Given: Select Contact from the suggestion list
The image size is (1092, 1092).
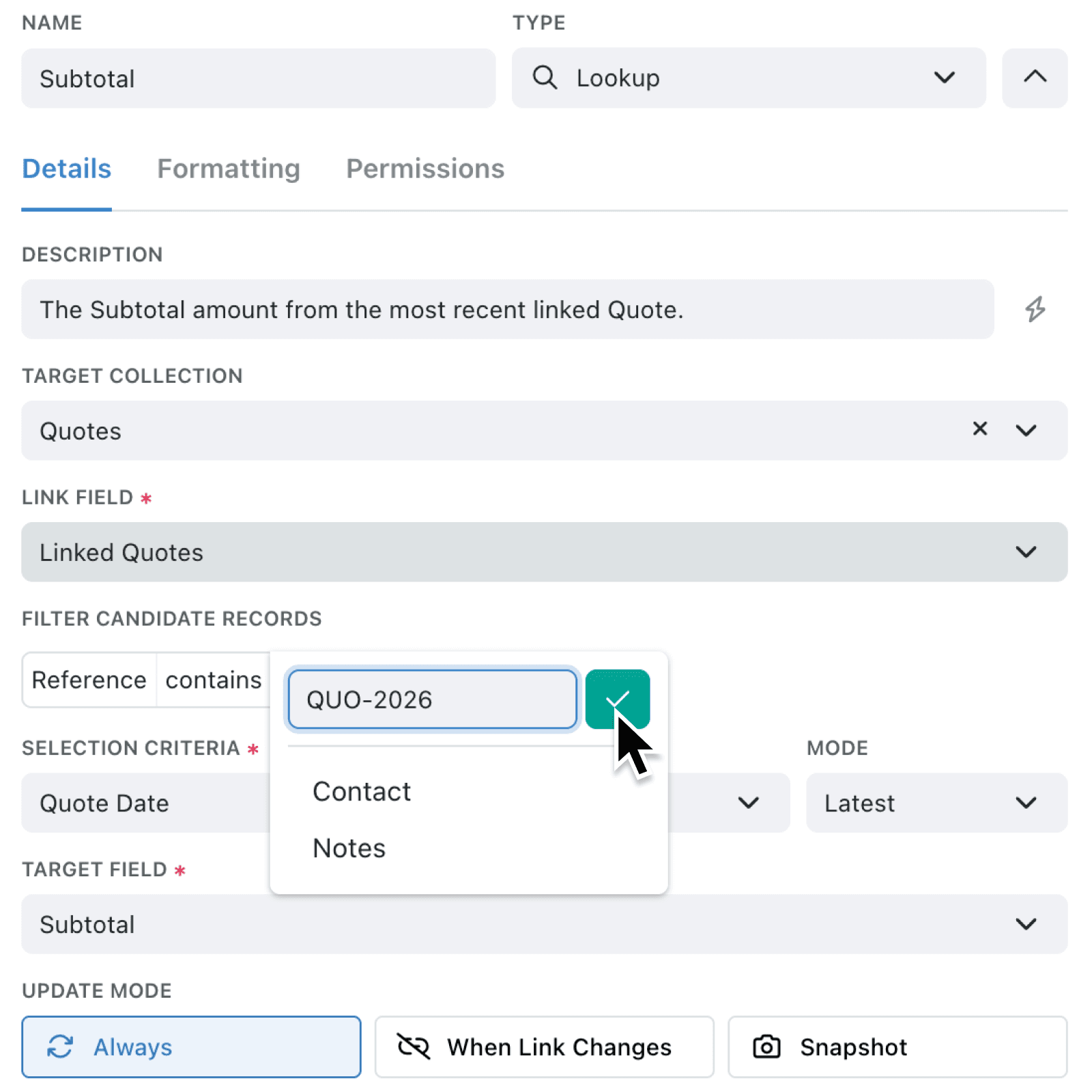Looking at the screenshot, I should pos(362,792).
